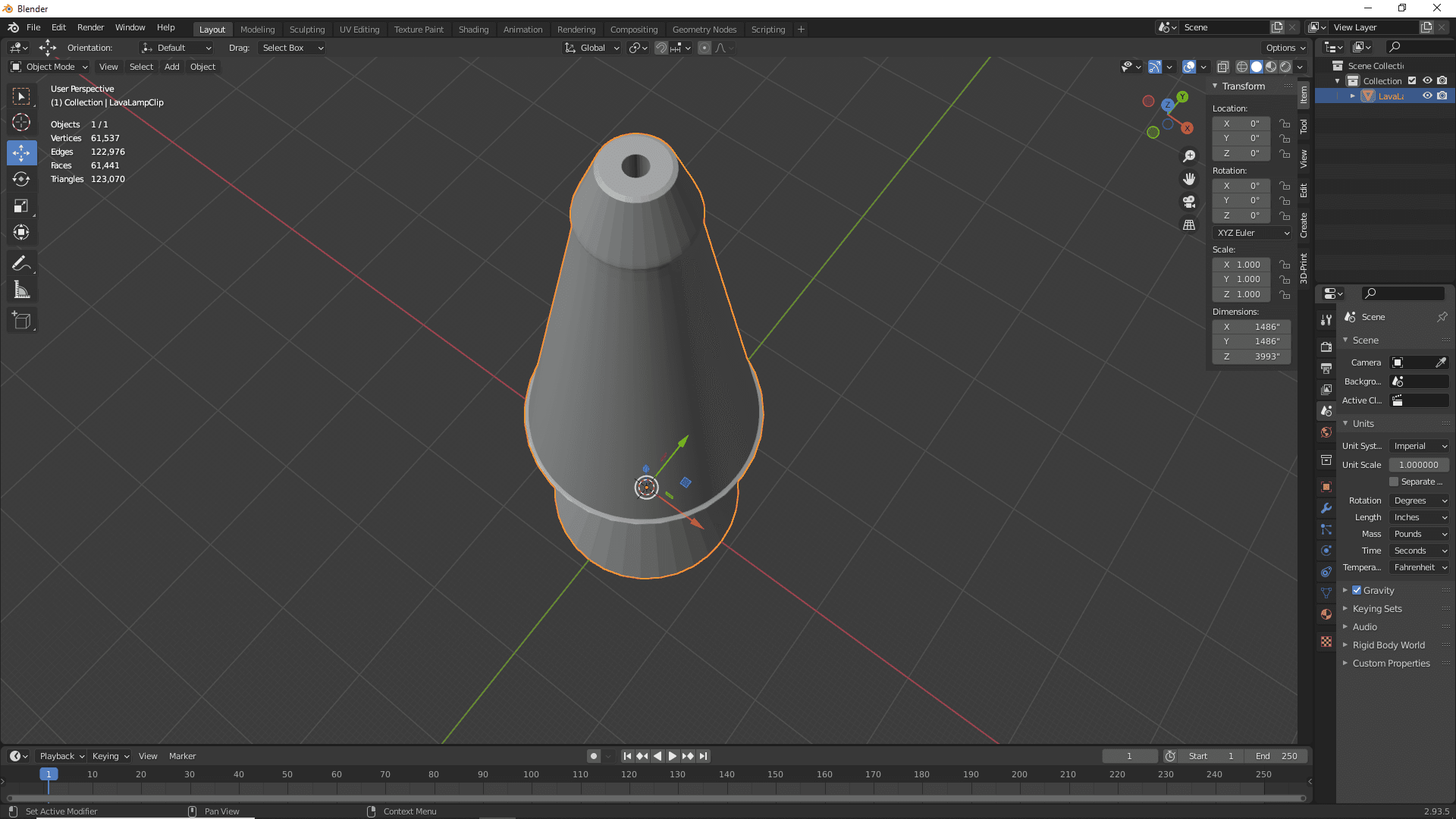Enable Separate Units checkbox
Screen dimensions: 1456x819
pos(1394,482)
